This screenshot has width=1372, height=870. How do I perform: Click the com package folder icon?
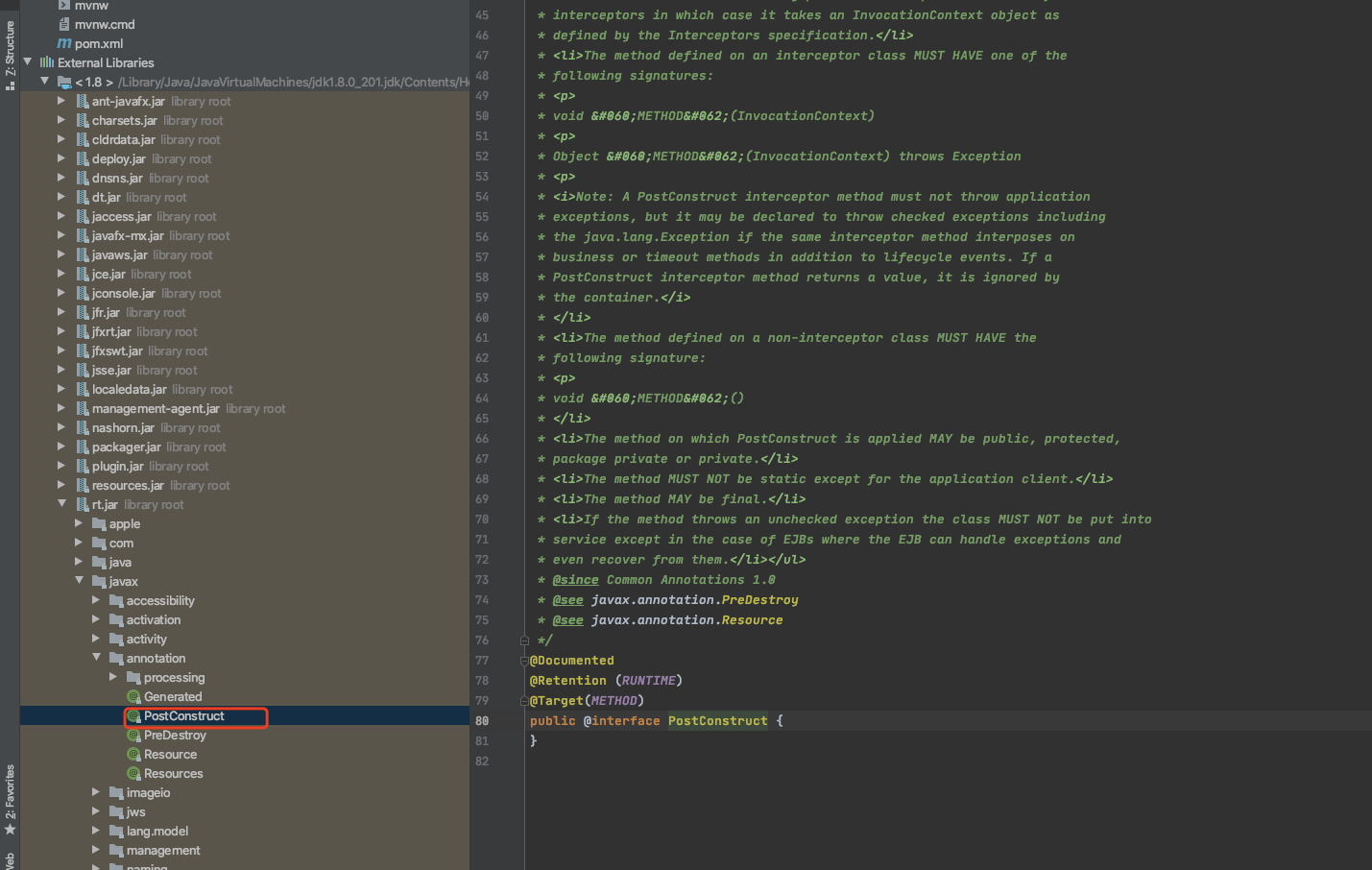[99, 543]
